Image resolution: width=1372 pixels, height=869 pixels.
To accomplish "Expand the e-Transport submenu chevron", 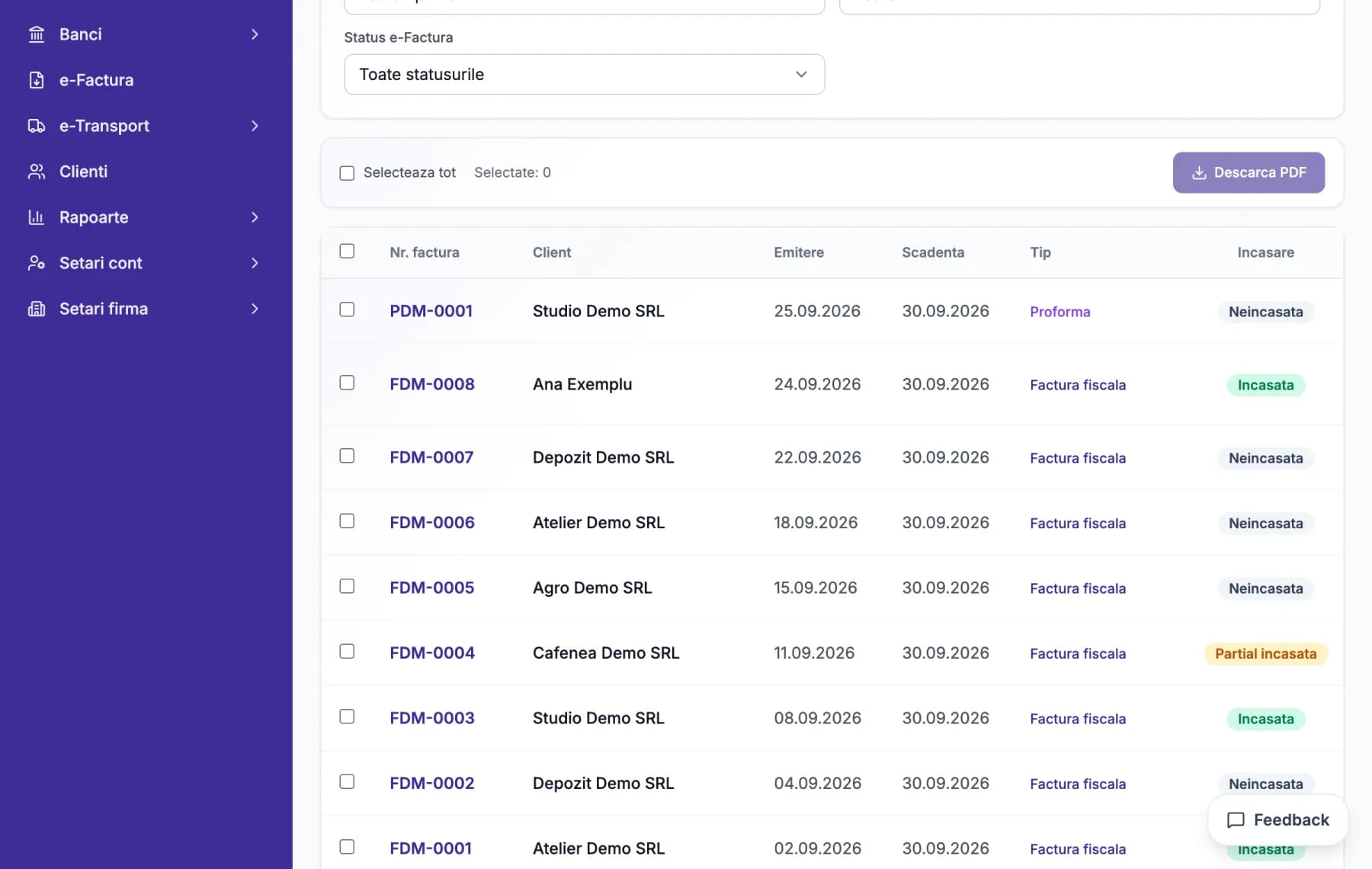I will [255, 126].
